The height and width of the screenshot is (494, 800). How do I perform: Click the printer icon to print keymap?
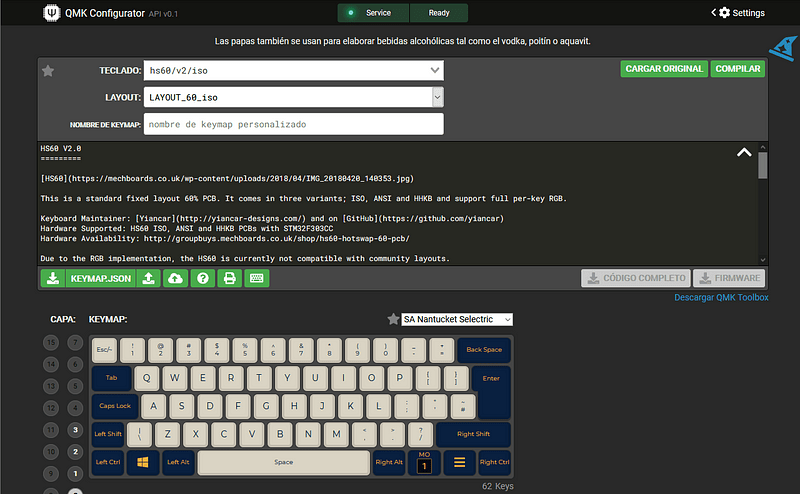(229, 278)
